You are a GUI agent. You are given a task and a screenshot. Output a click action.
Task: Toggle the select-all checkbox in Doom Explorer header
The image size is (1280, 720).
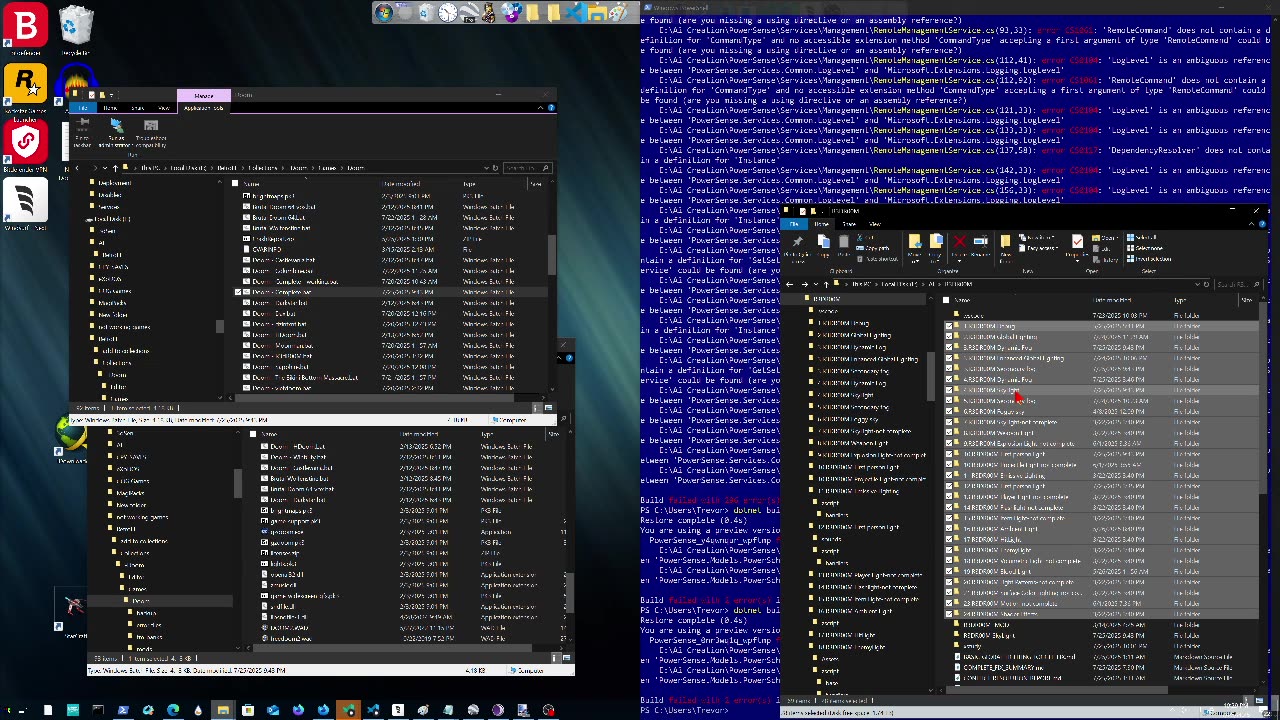(235, 183)
